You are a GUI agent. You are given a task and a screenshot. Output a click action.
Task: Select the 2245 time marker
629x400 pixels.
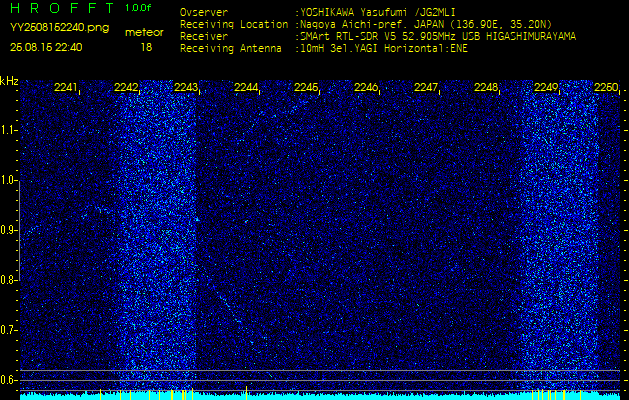click(x=306, y=87)
